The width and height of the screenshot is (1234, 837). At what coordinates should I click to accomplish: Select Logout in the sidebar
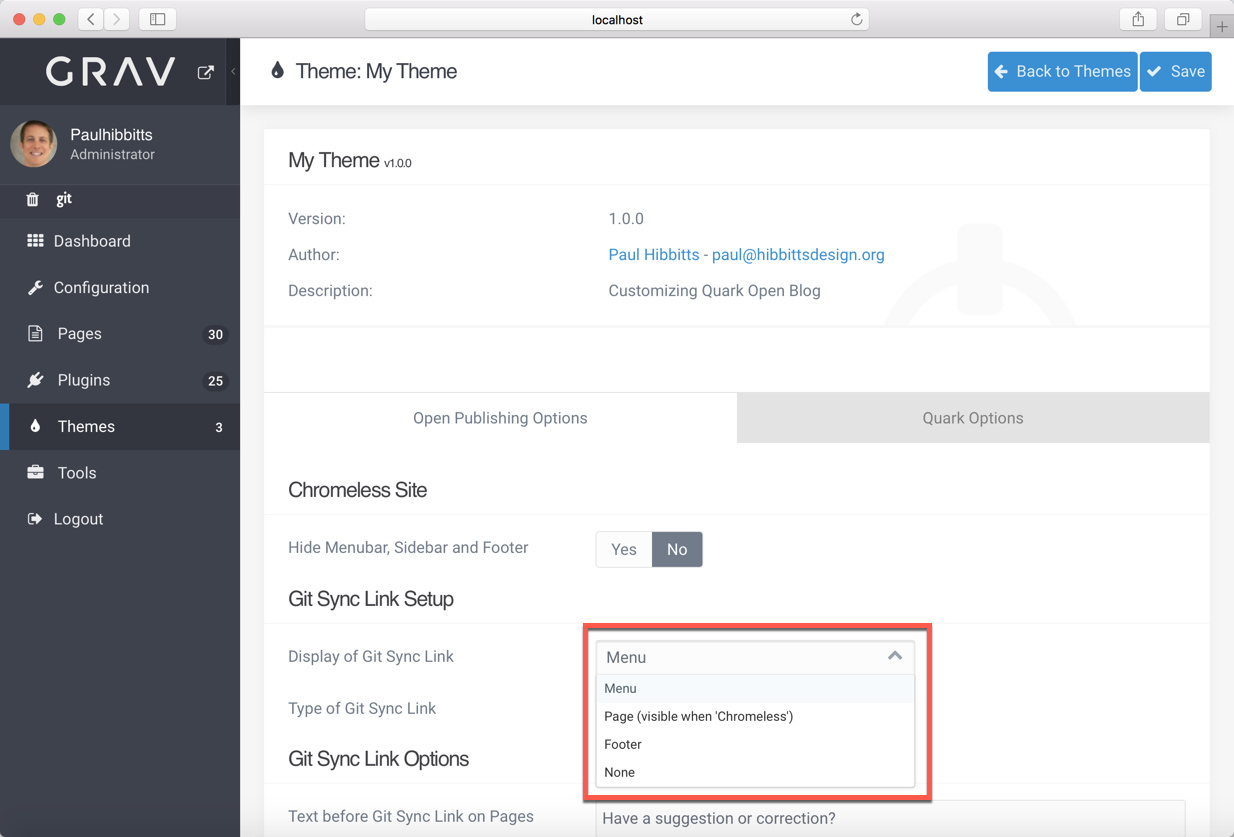tap(120, 519)
